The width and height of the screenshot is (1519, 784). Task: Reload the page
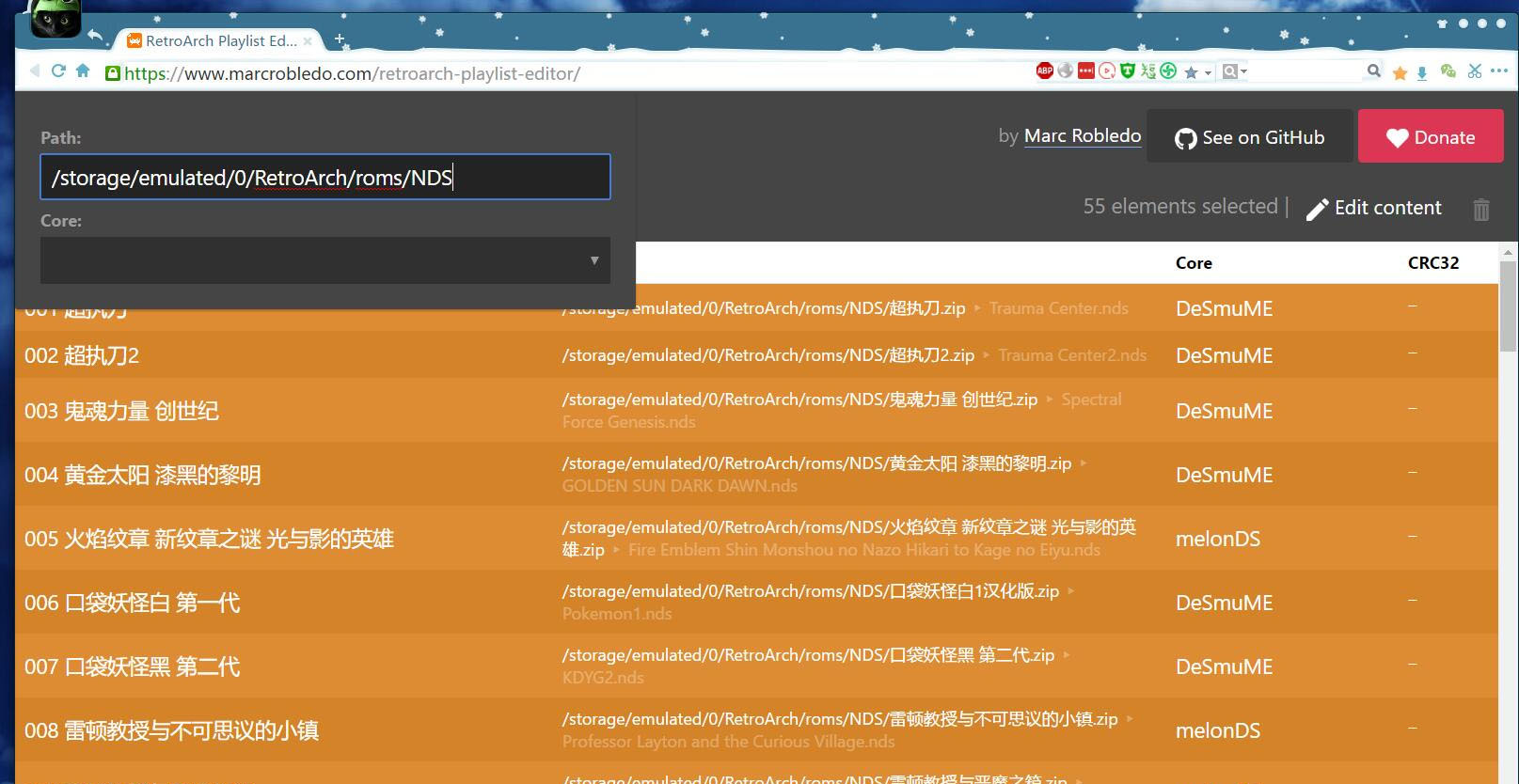point(58,71)
